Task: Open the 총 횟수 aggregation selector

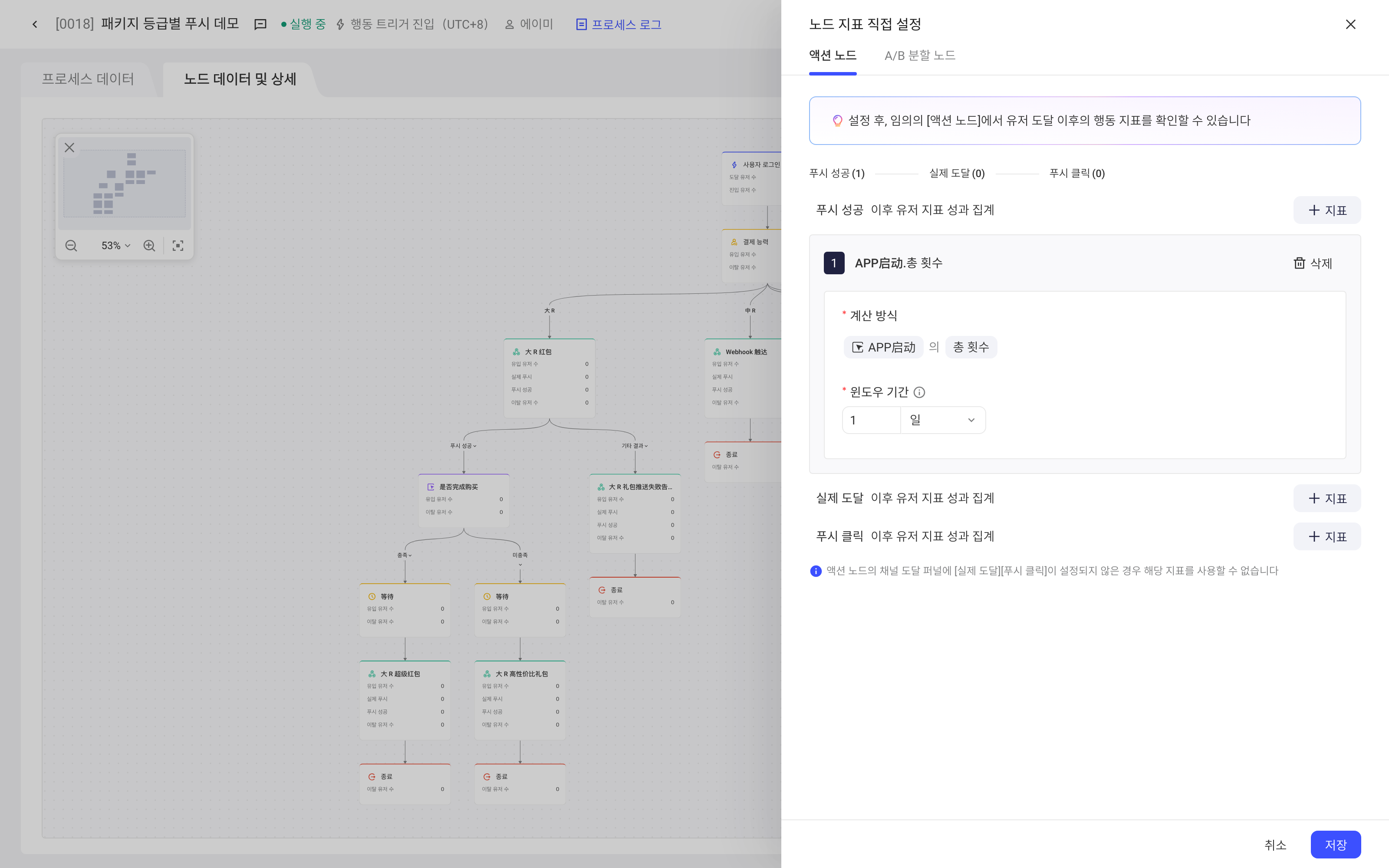Action: [971, 347]
